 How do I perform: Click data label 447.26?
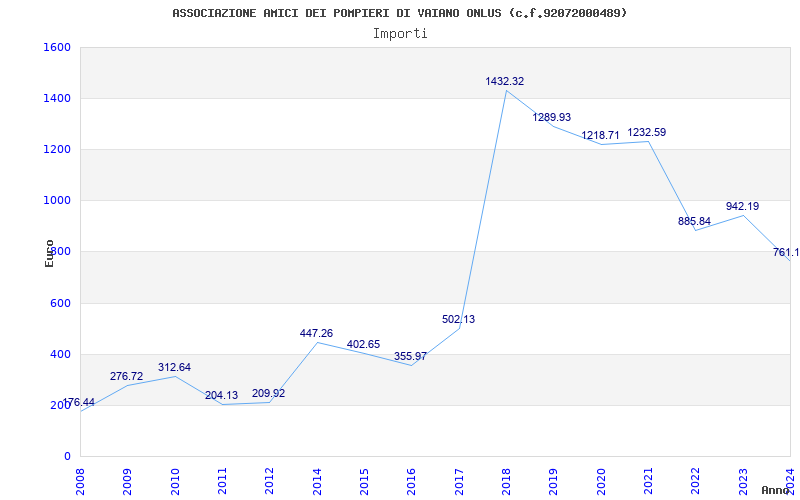tap(316, 333)
